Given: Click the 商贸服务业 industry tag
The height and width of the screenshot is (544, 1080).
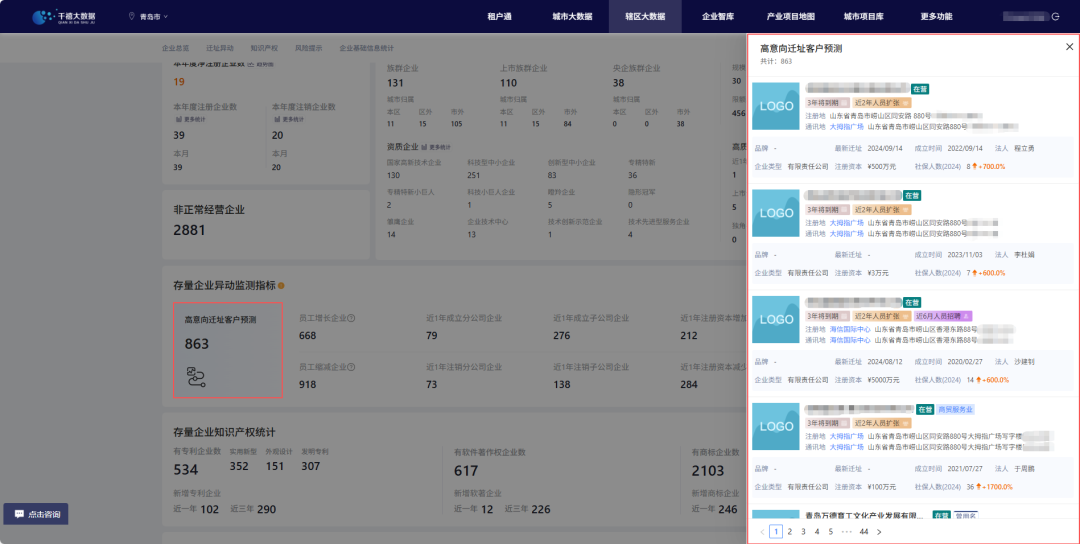Looking at the screenshot, I should click(x=955, y=409).
